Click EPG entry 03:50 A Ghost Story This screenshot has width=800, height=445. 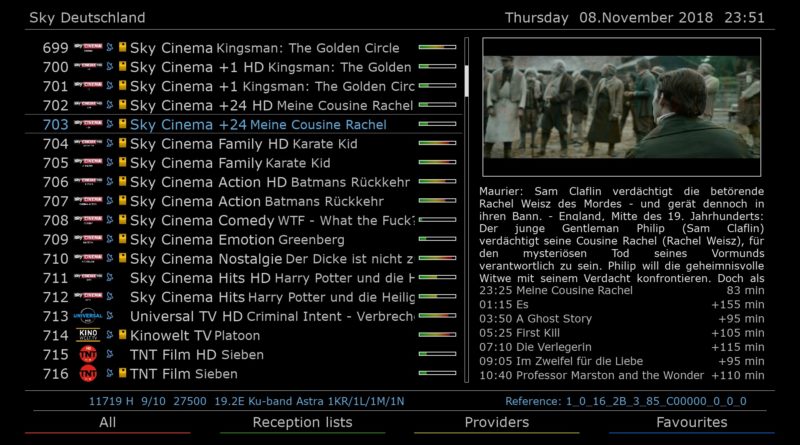coord(621,318)
